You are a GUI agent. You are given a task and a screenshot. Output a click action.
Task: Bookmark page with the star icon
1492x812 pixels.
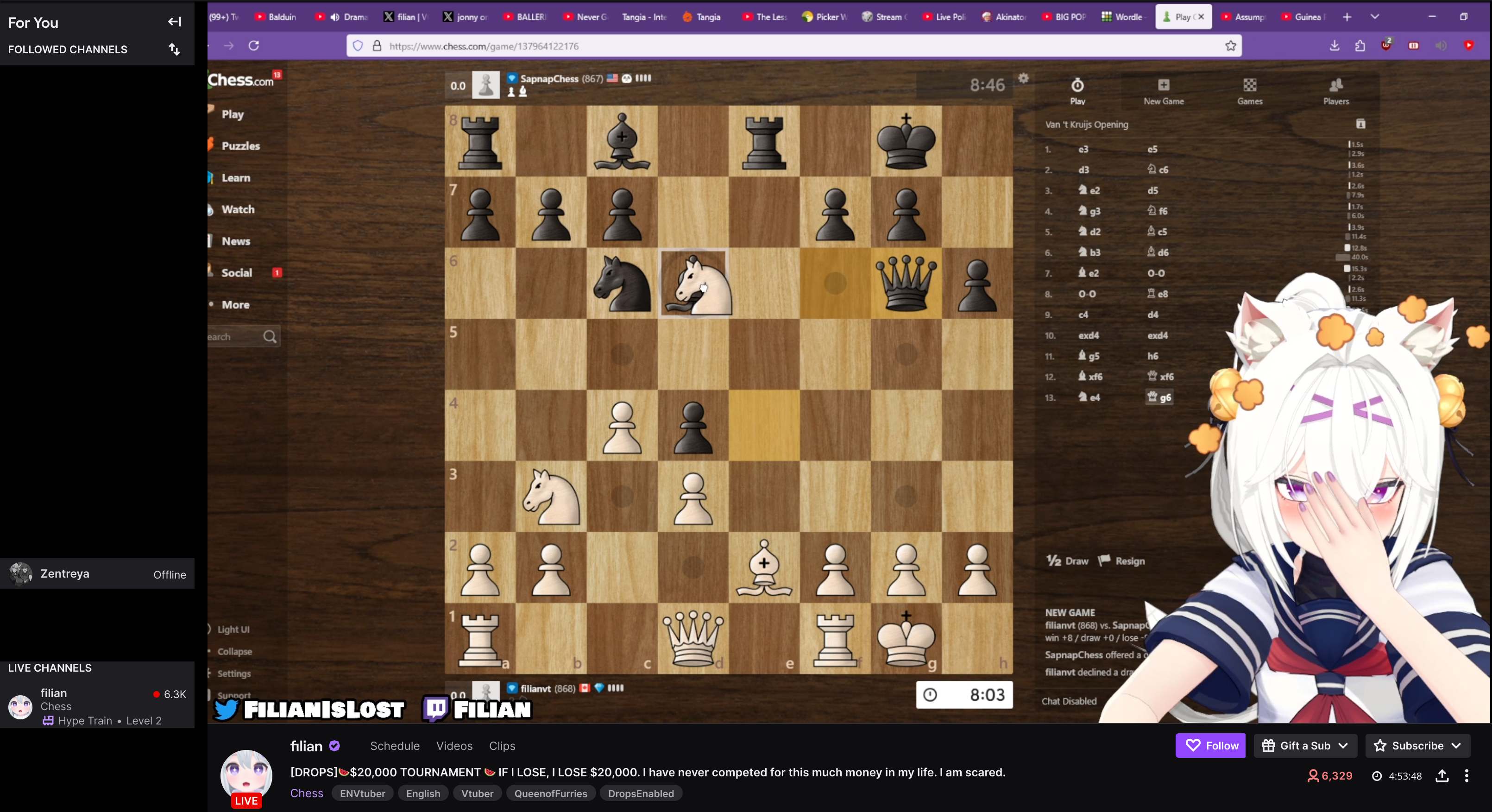(x=1230, y=46)
